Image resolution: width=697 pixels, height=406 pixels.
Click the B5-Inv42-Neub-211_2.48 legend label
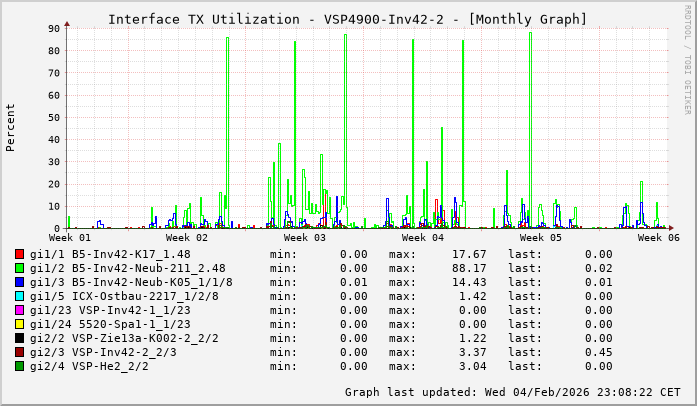148,268
